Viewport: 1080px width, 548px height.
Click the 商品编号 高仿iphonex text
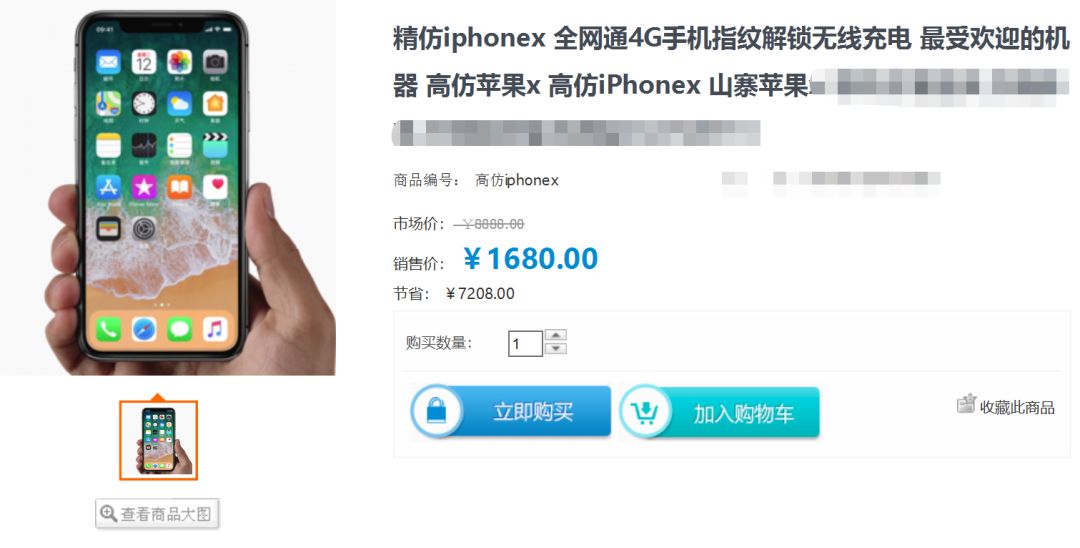pos(476,180)
